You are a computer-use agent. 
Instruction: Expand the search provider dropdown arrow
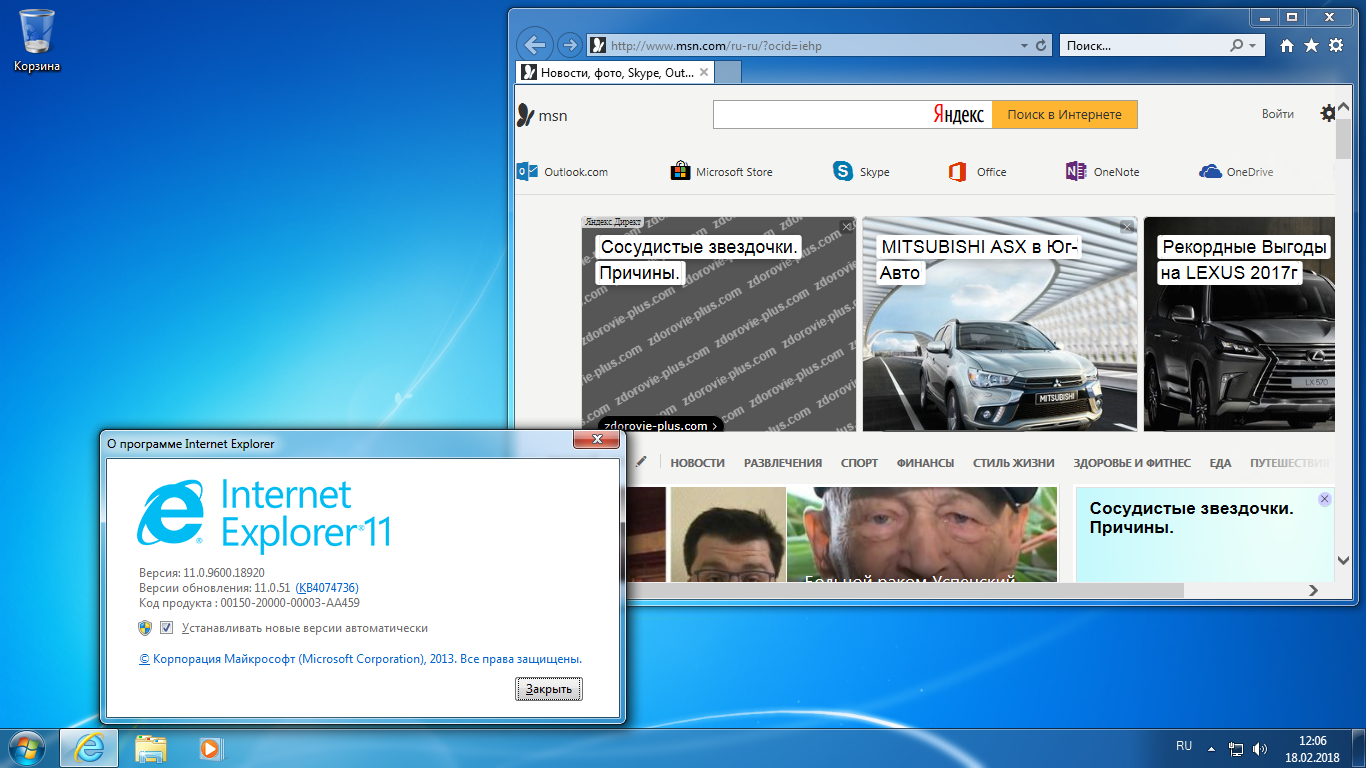(1252, 46)
